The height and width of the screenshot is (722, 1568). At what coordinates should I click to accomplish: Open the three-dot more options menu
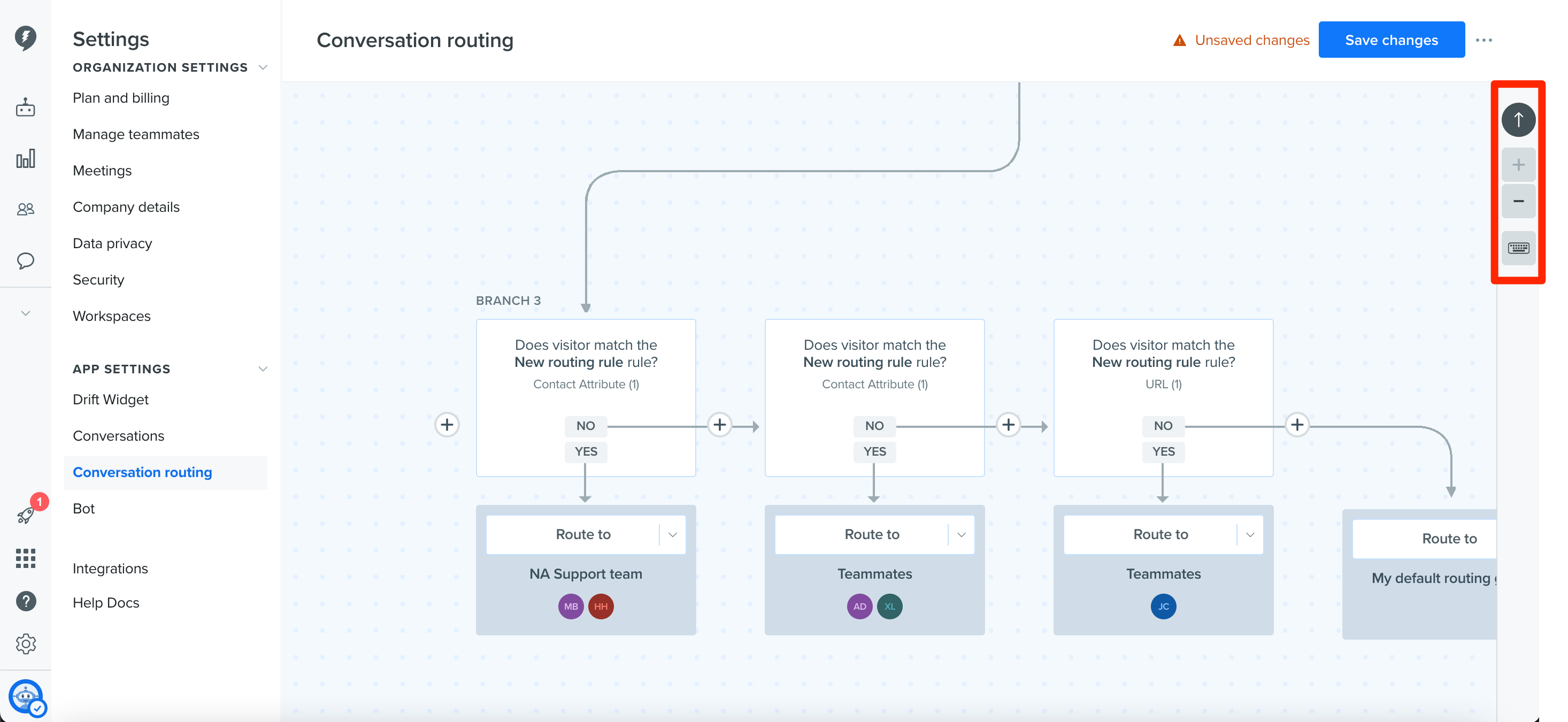point(1484,40)
